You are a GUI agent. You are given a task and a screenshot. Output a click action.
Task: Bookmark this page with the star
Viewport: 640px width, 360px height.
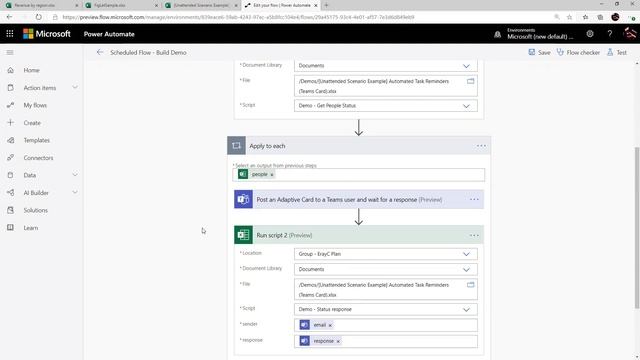569,17
